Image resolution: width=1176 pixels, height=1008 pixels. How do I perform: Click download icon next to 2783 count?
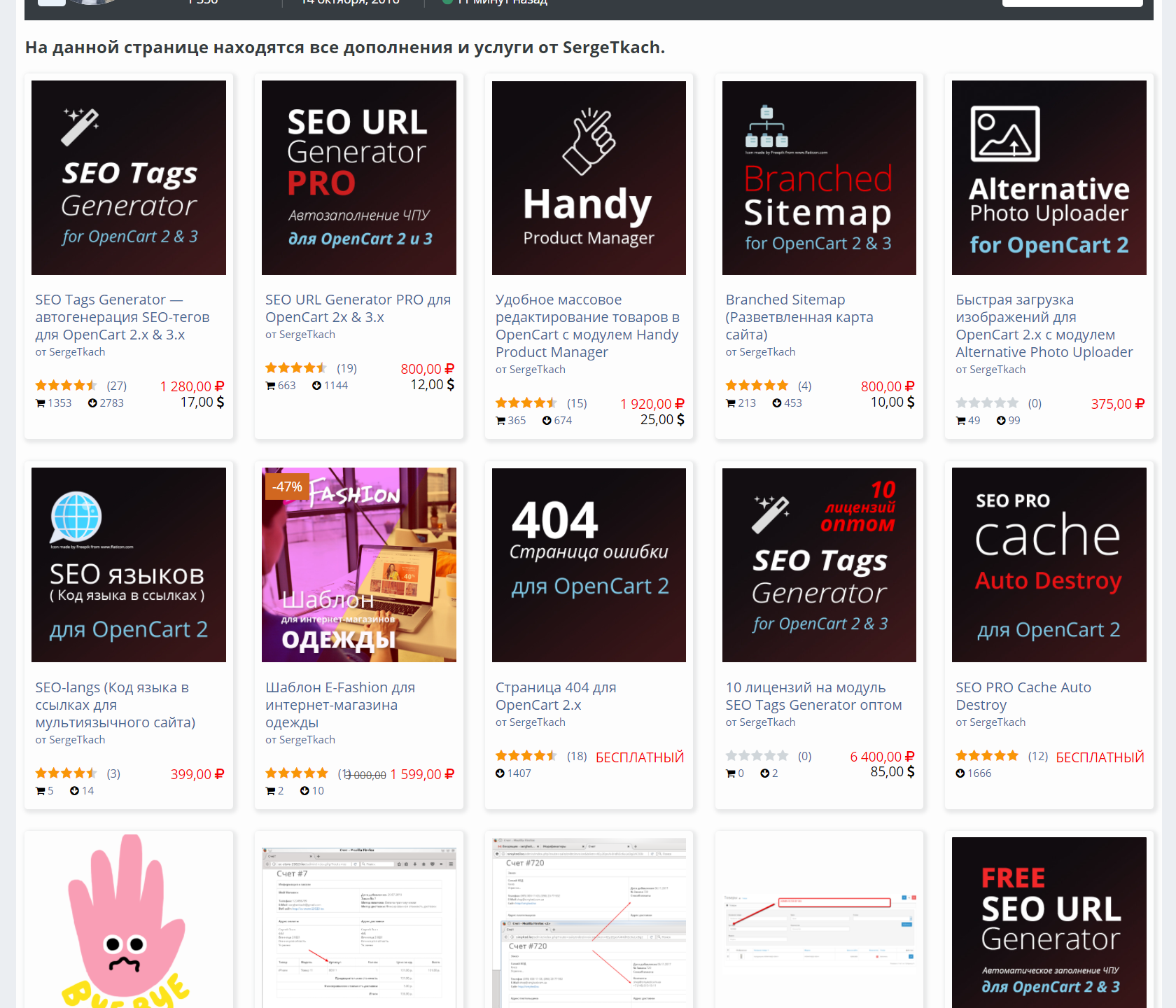pos(92,403)
